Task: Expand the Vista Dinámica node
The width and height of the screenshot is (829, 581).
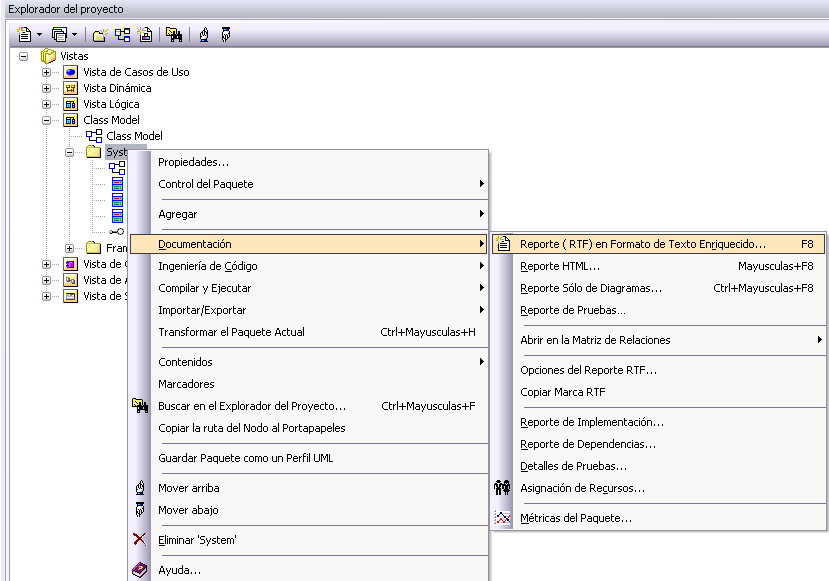Action: click(x=47, y=88)
